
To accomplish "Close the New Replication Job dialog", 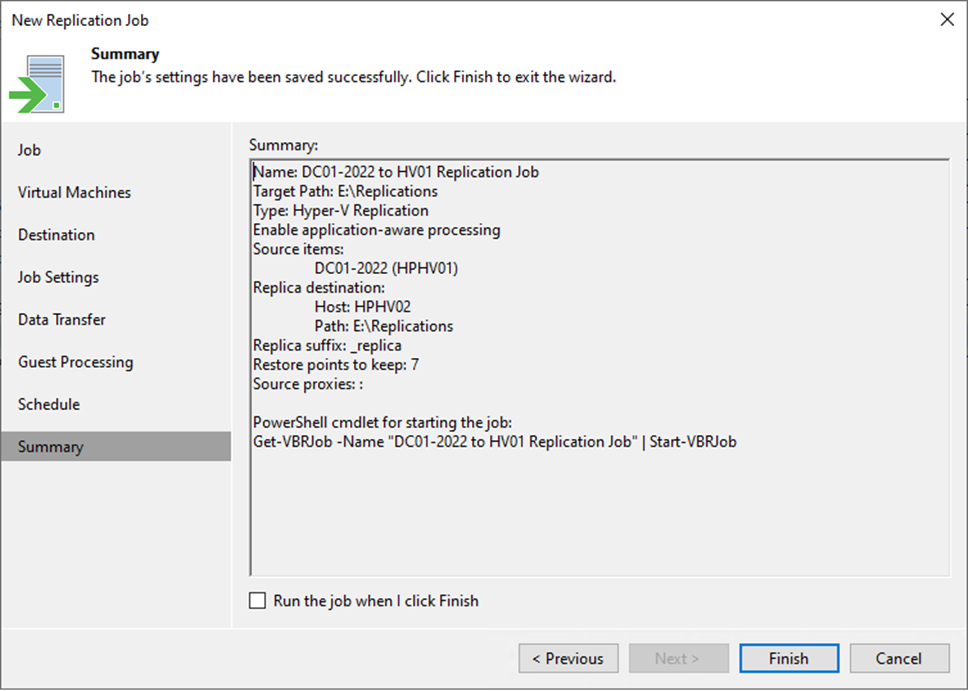I will coord(945,19).
